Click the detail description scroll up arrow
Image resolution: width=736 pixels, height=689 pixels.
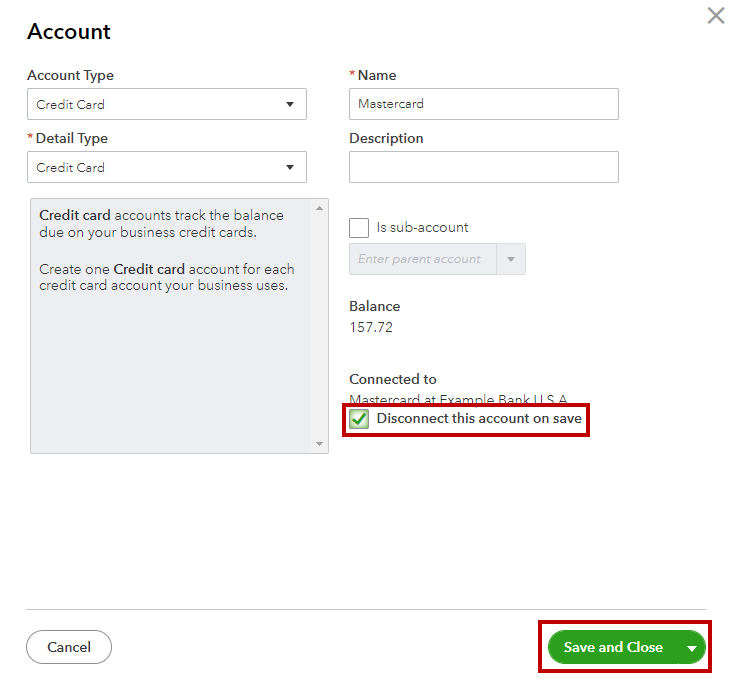(x=320, y=208)
